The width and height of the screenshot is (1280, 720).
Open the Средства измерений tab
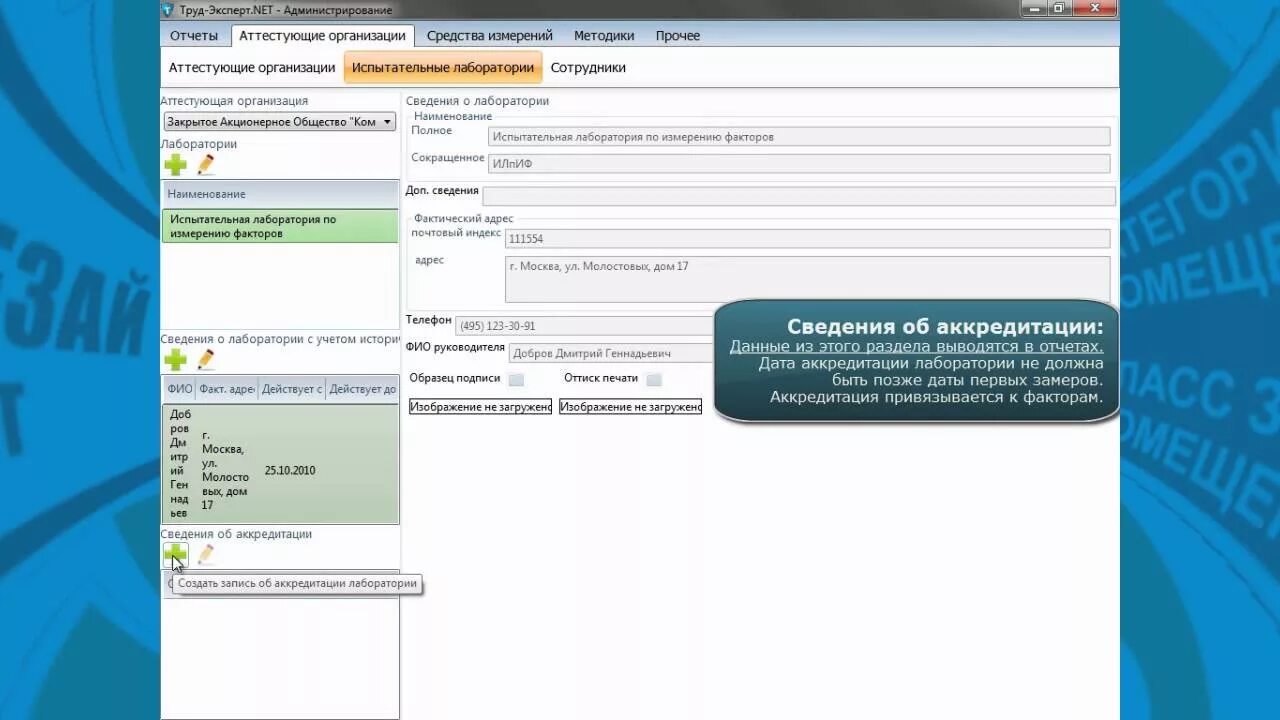[490, 35]
